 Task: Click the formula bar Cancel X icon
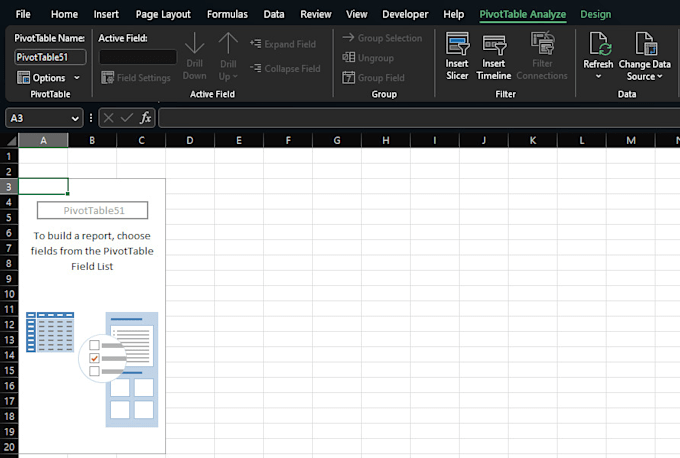tap(108, 118)
